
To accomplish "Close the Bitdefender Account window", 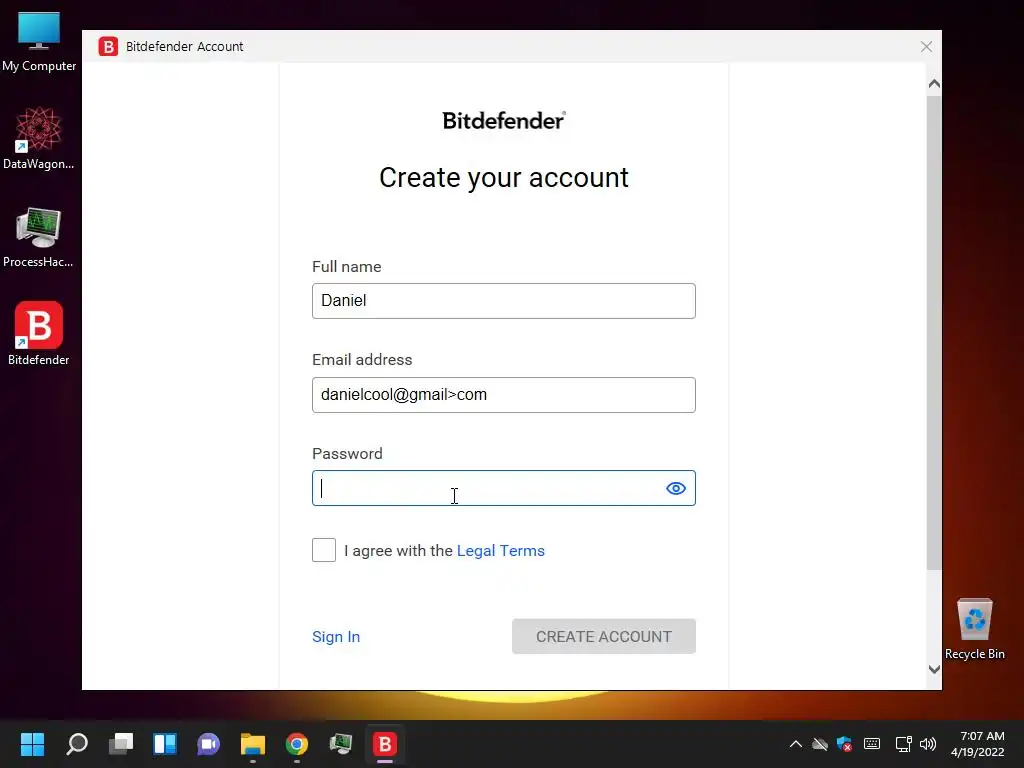I will click(926, 46).
